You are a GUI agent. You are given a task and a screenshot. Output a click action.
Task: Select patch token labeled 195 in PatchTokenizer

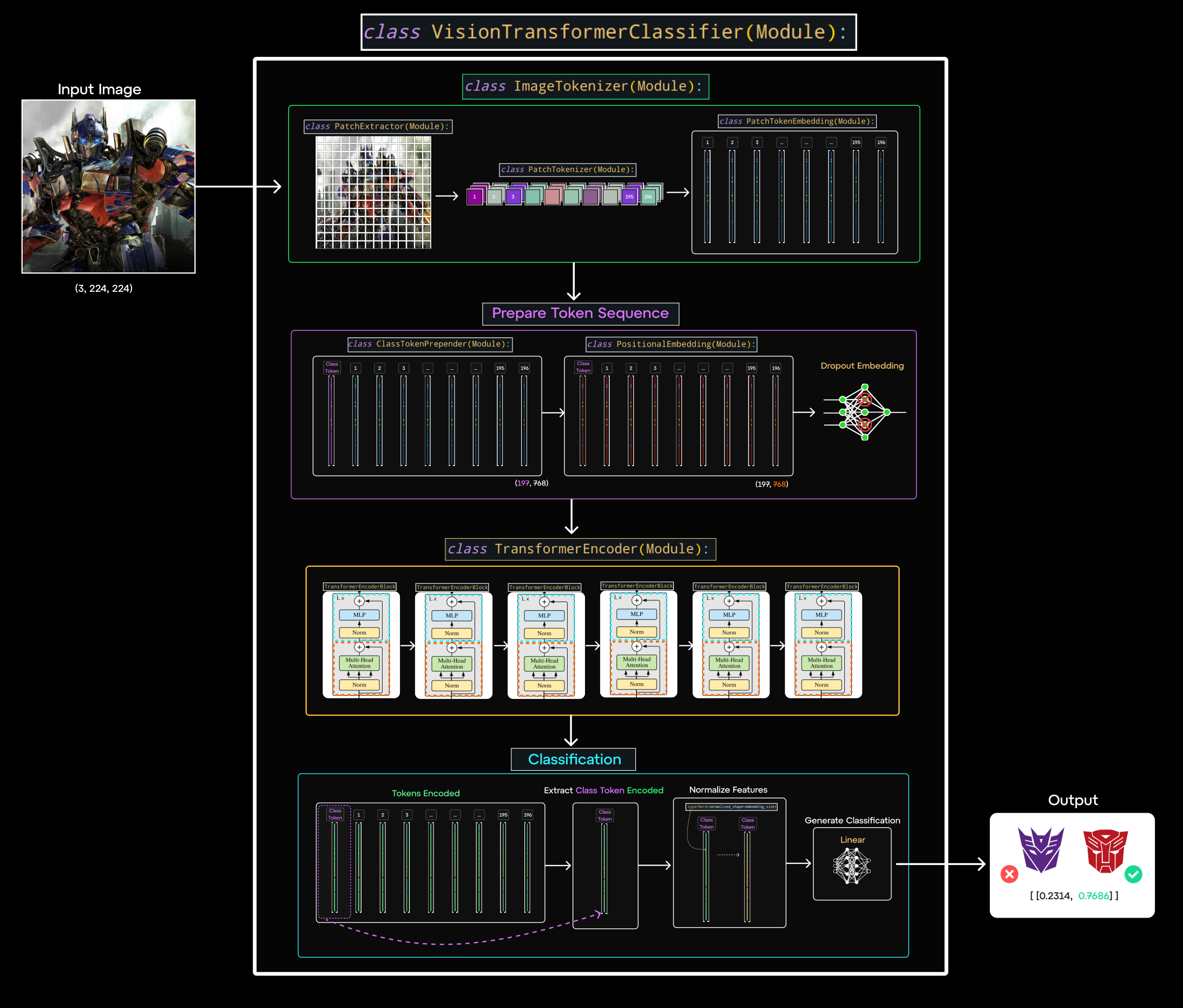(x=629, y=197)
